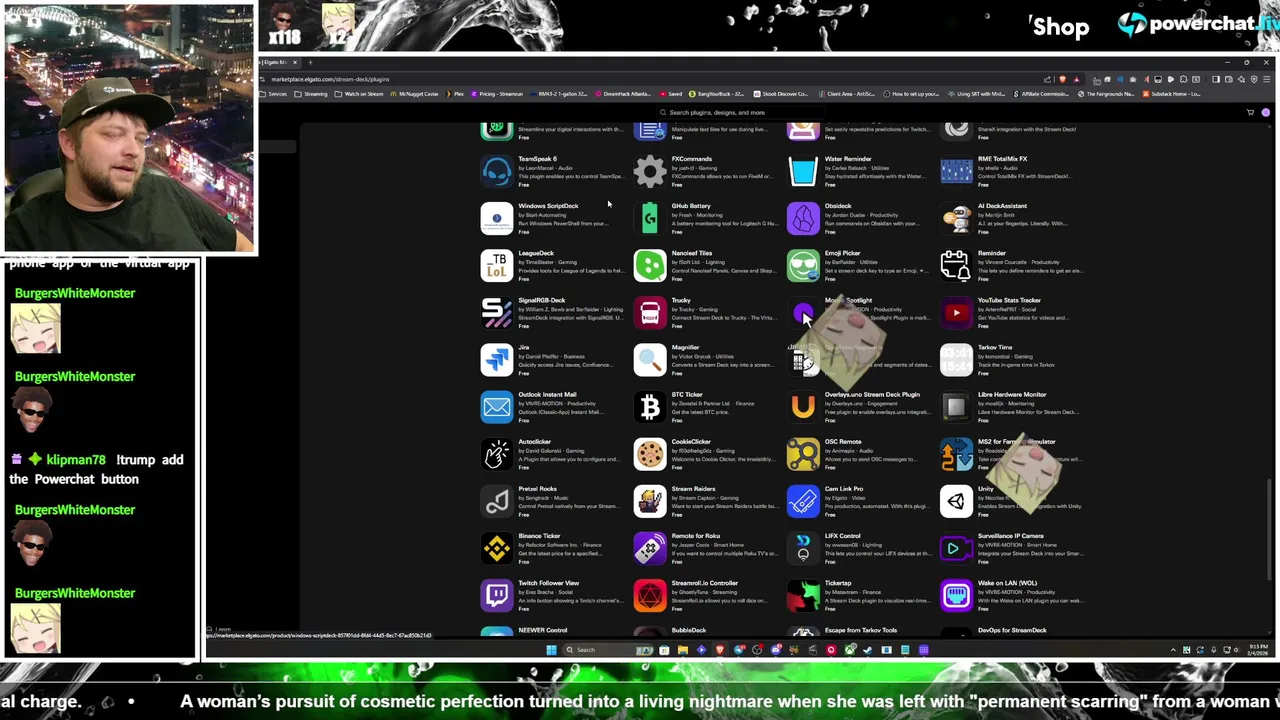This screenshot has width=1280, height=720.
Task: Click the Windows Start button on taskbar
Action: (x=551, y=650)
